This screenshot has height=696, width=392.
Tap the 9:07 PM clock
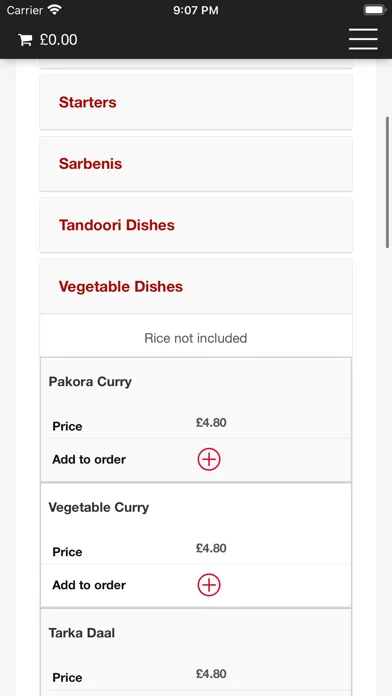coord(196,10)
